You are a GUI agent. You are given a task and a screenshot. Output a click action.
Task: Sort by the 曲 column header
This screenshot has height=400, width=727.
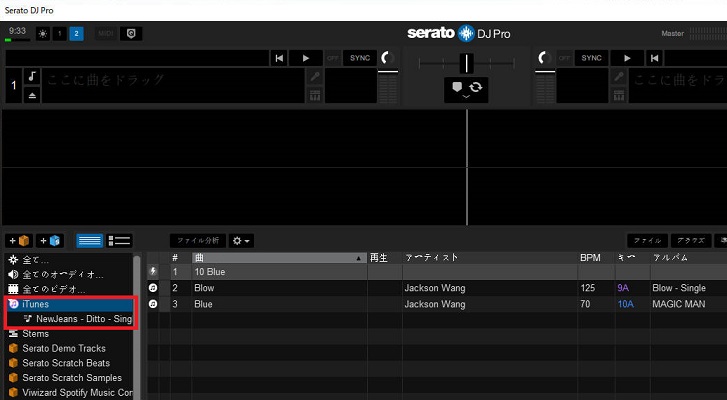point(279,258)
